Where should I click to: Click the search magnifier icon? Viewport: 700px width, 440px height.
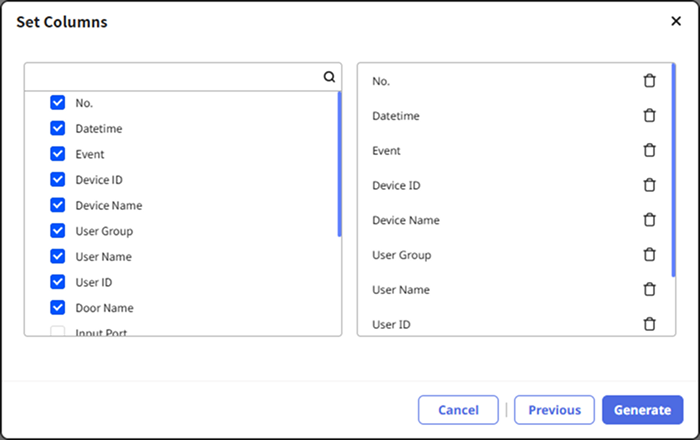click(x=329, y=76)
